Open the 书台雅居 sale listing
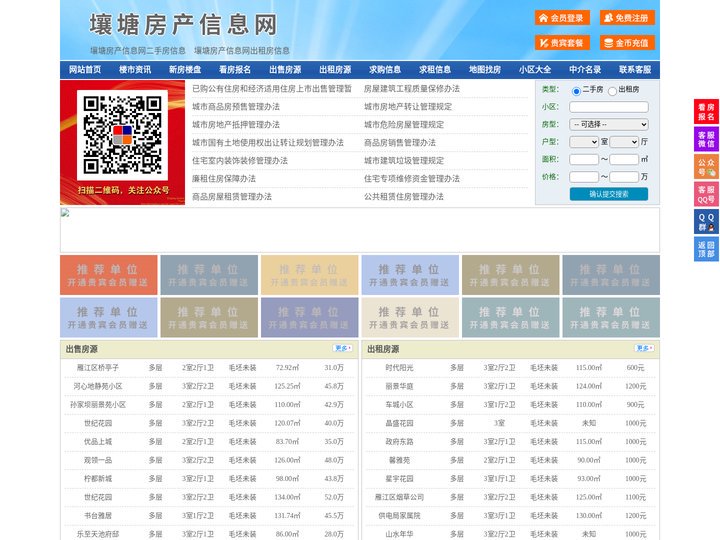 [98, 516]
